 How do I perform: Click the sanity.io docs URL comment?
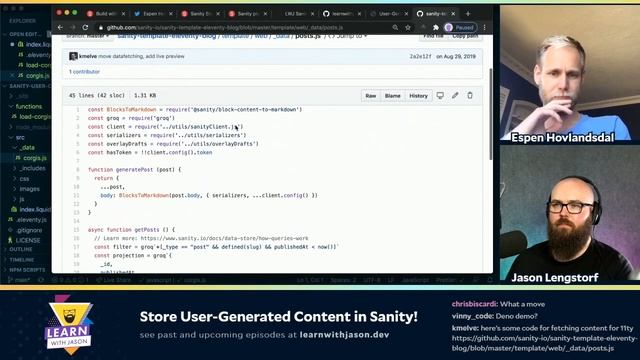pyautogui.click(x=224, y=238)
